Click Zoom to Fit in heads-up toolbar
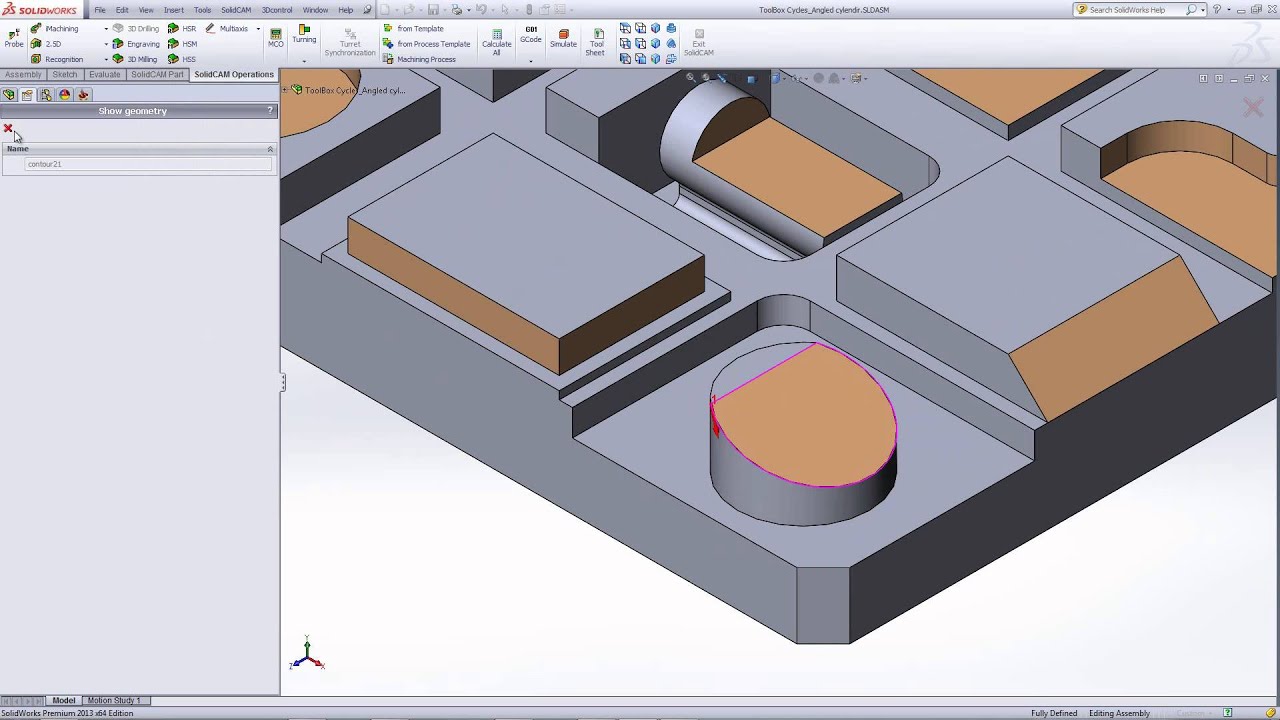 click(690, 78)
